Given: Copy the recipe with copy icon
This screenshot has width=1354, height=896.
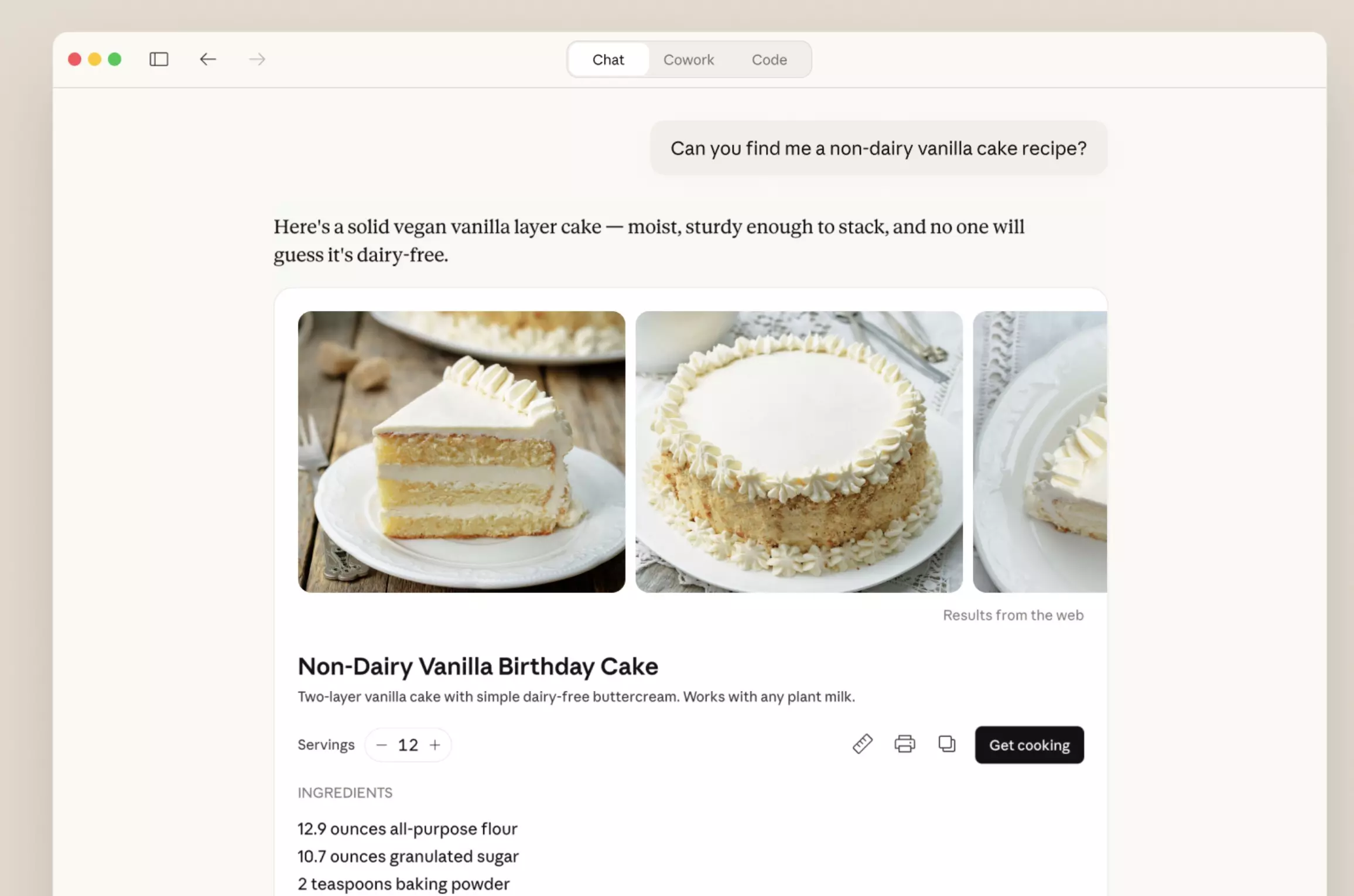Looking at the screenshot, I should [x=946, y=744].
